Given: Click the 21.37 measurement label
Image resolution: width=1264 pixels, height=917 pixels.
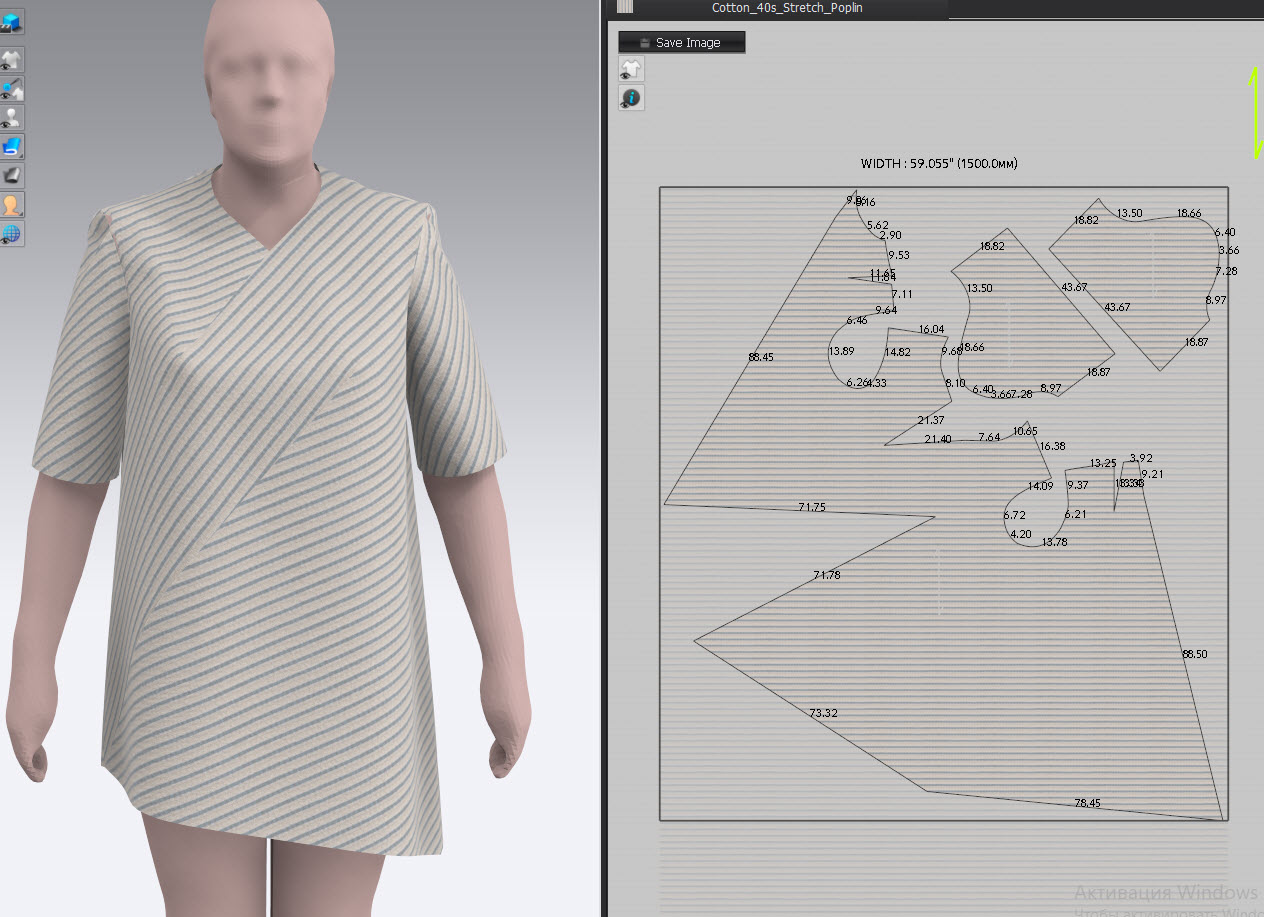Looking at the screenshot, I should tap(931, 420).
